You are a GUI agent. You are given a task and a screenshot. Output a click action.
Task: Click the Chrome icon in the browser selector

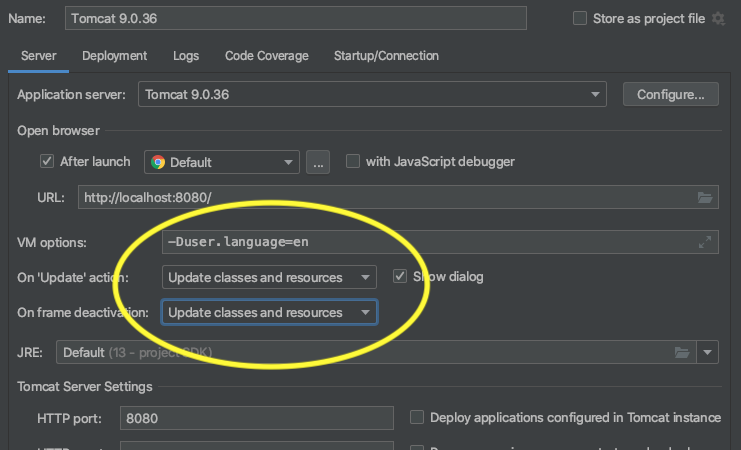pos(158,162)
